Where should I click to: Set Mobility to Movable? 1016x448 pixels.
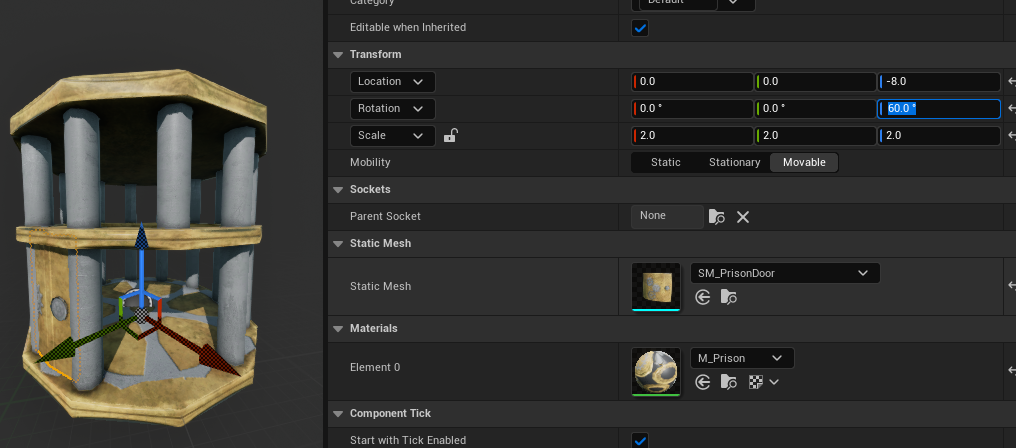coord(804,162)
